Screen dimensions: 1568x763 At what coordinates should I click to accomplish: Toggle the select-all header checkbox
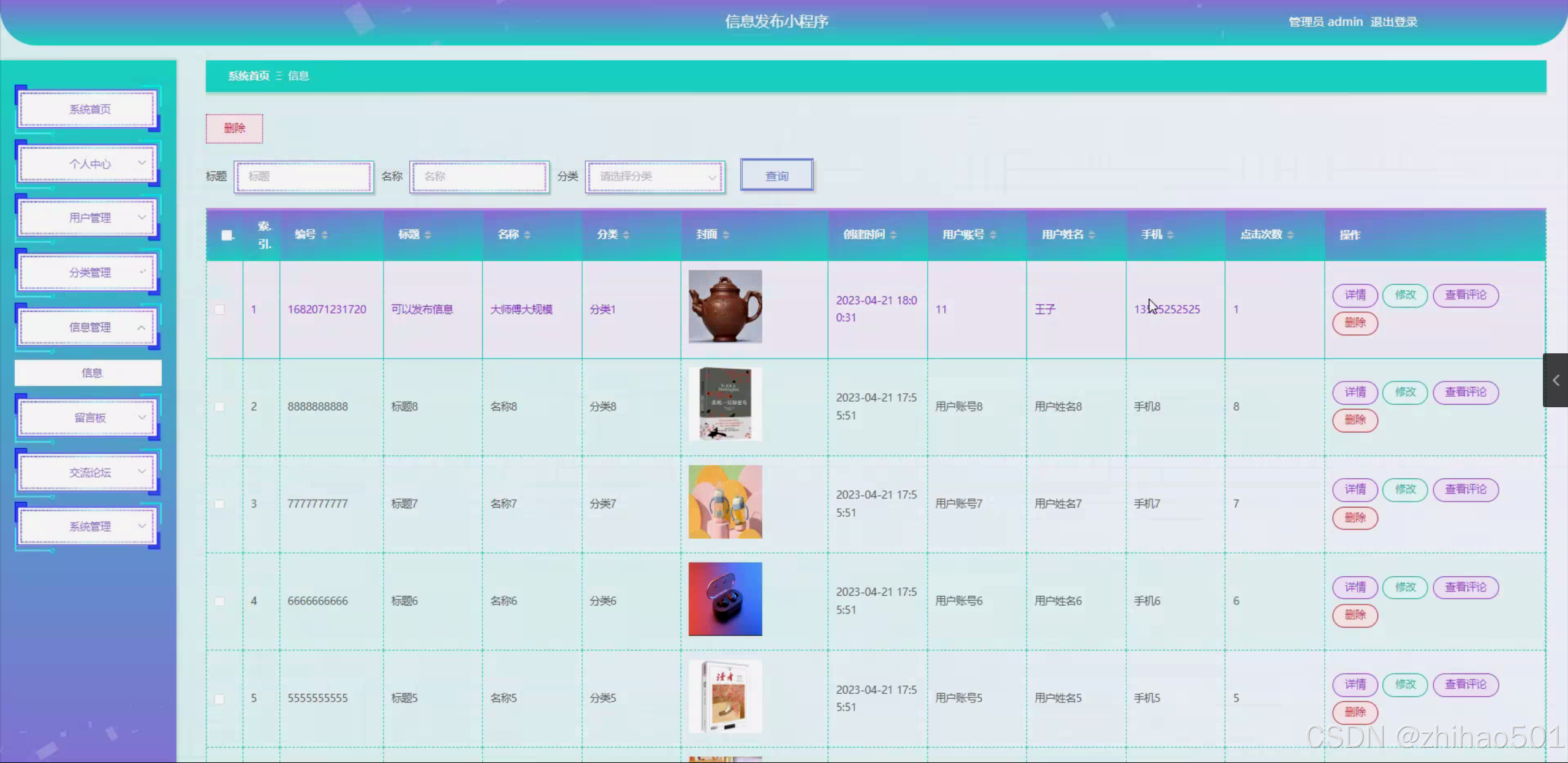tap(227, 235)
